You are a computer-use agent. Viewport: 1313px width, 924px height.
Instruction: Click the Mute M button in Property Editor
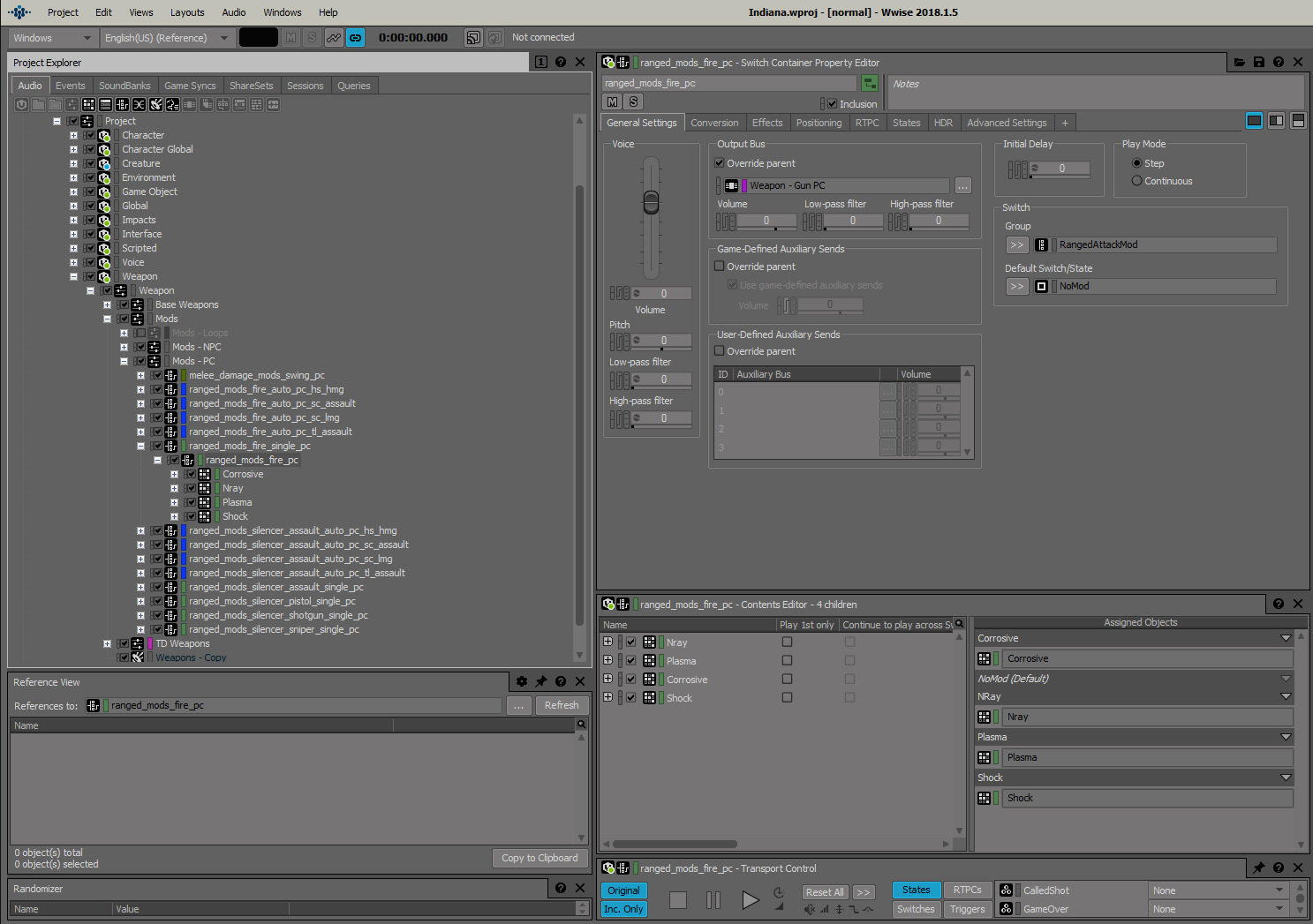pyautogui.click(x=613, y=102)
